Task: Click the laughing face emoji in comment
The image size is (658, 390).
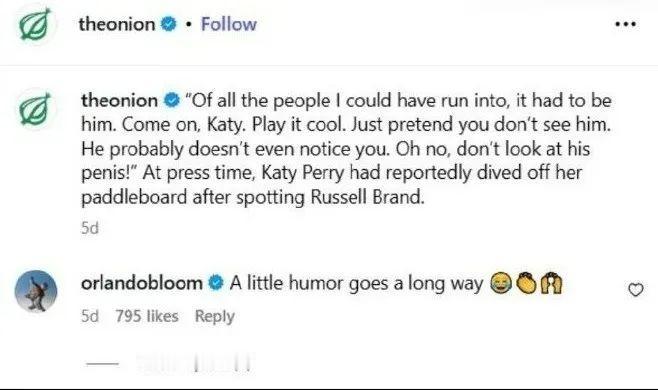Action: (501, 283)
